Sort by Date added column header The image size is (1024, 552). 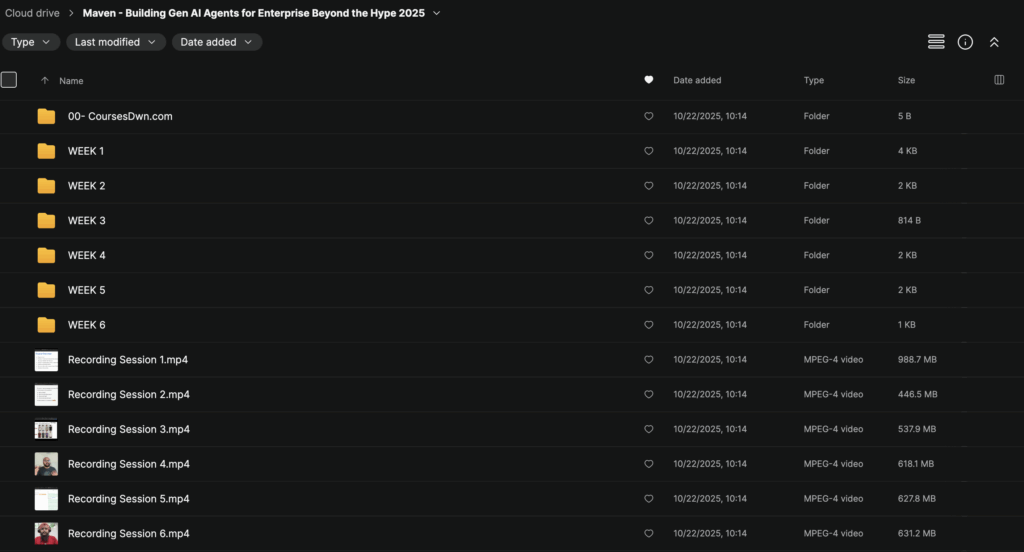click(x=697, y=80)
